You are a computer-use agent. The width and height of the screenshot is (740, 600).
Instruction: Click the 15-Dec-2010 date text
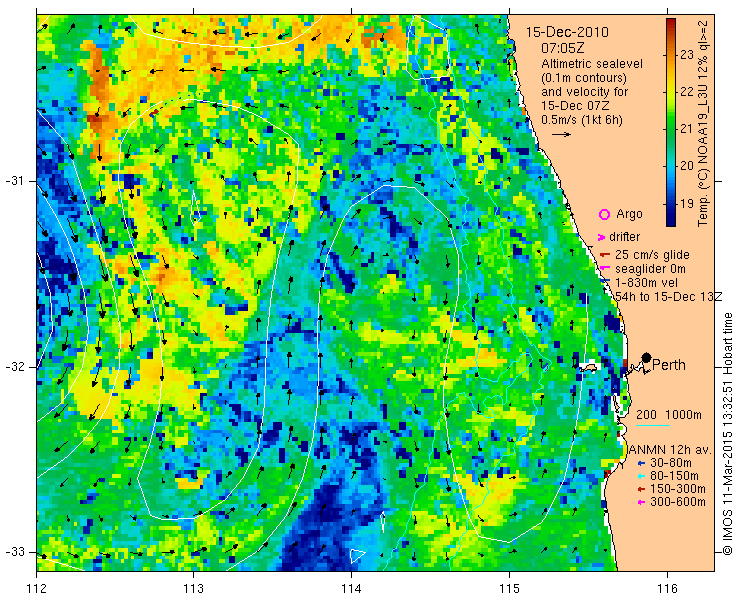coord(567,32)
